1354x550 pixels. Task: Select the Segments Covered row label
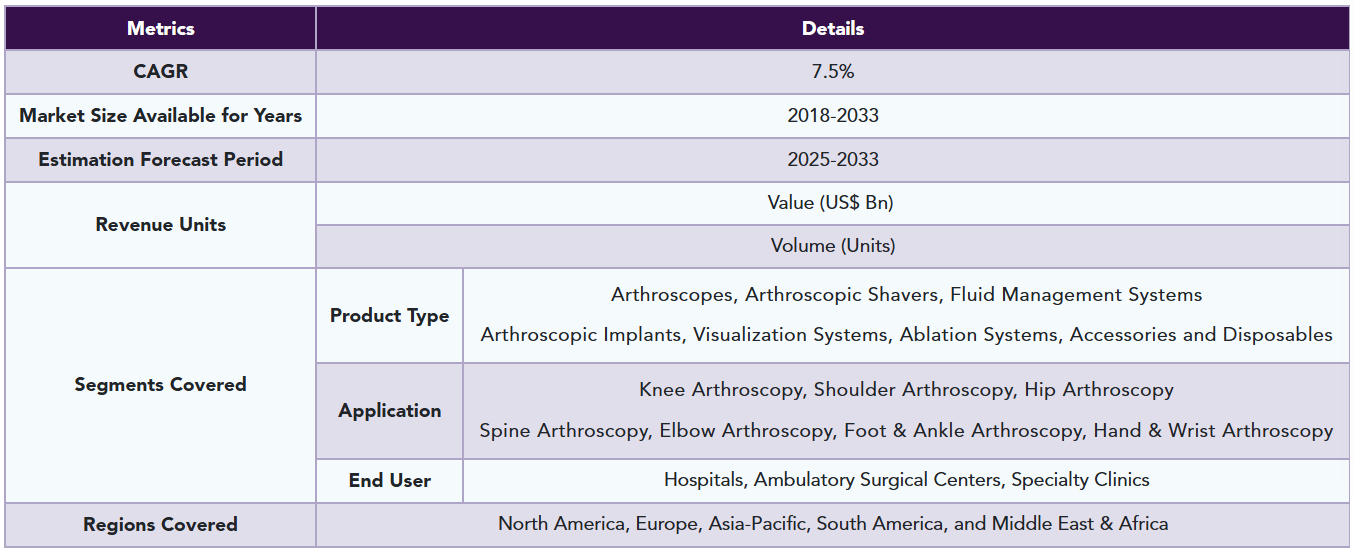pyautogui.click(x=160, y=385)
